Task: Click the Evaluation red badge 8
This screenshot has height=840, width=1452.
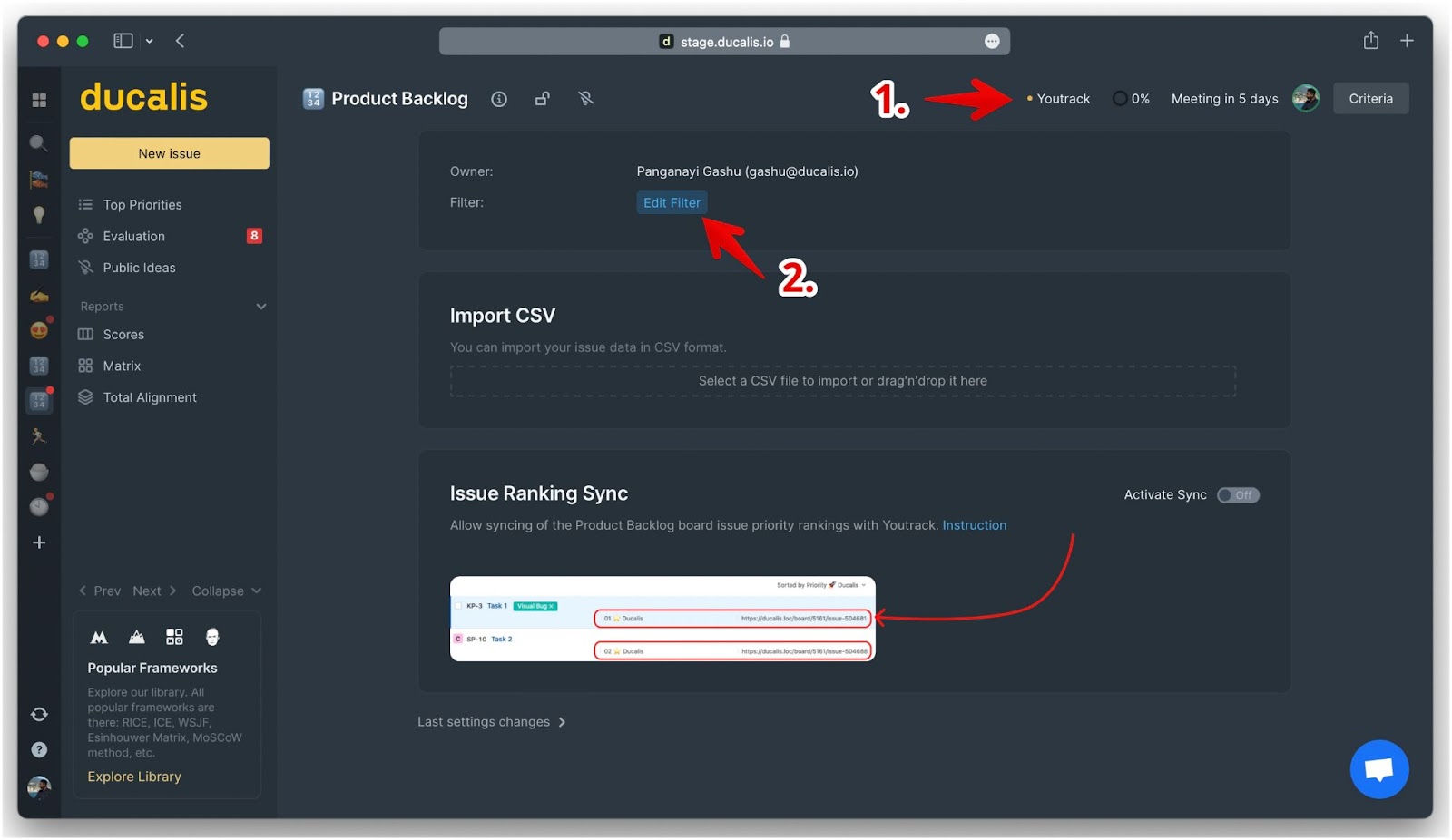Action: coord(254,236)
